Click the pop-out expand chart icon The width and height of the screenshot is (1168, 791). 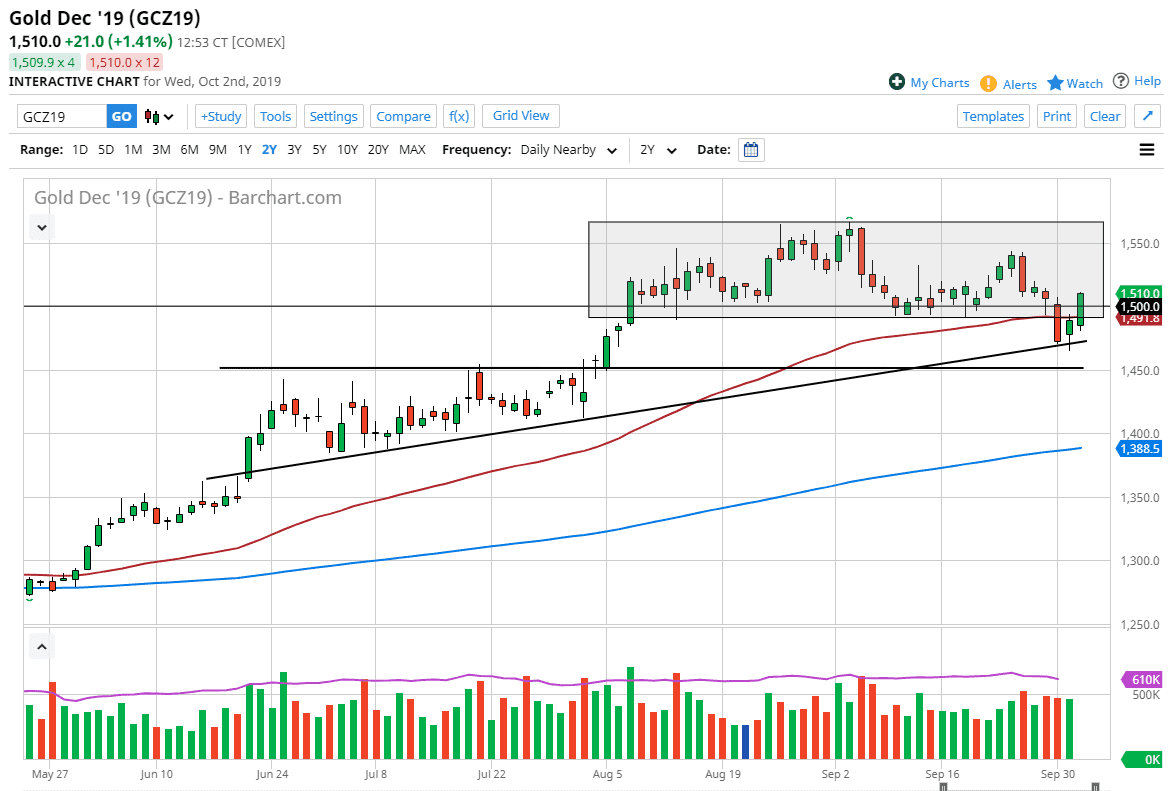(1146, 116)
